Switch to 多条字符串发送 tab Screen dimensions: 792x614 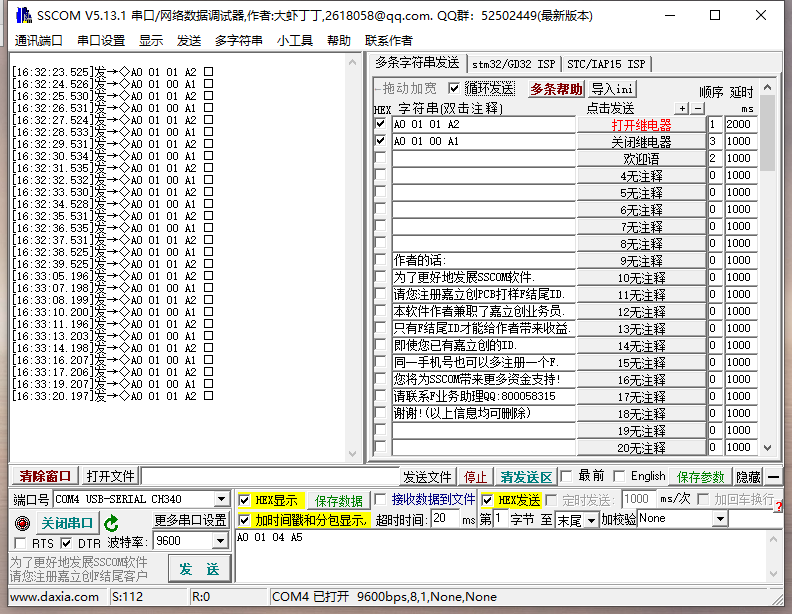[x=417, y=63]
